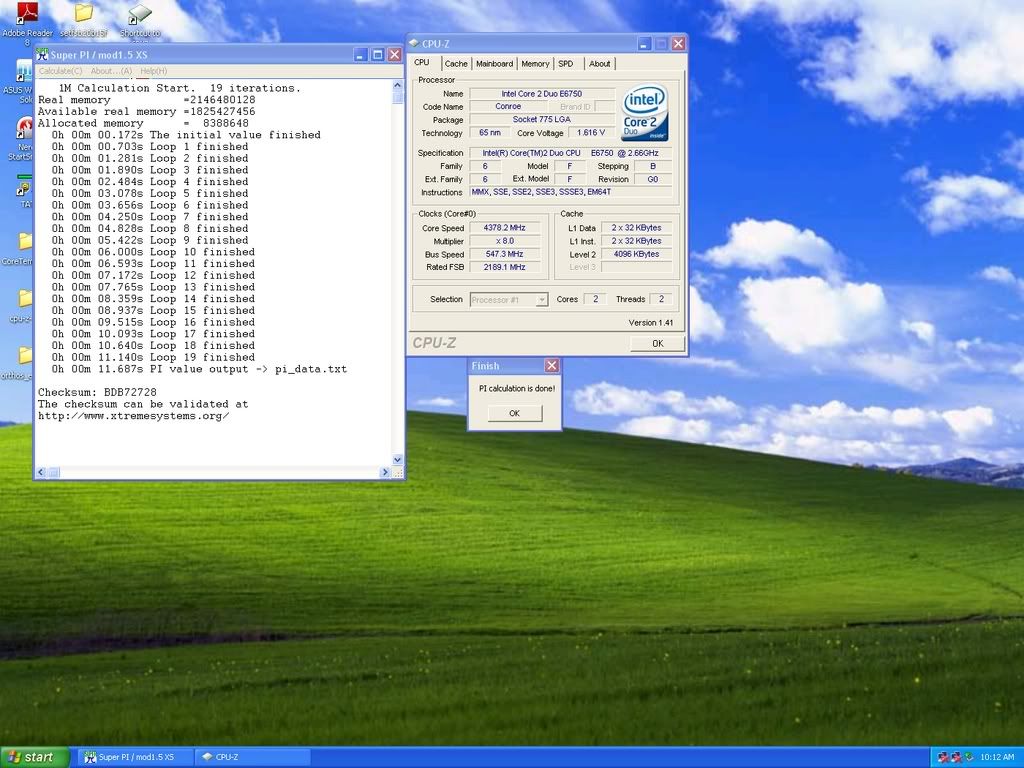Viewport: 1024px width, 768px height.
Task: Open the yellow folder icon beside Adobe Reader
Action: coord(84,14)
